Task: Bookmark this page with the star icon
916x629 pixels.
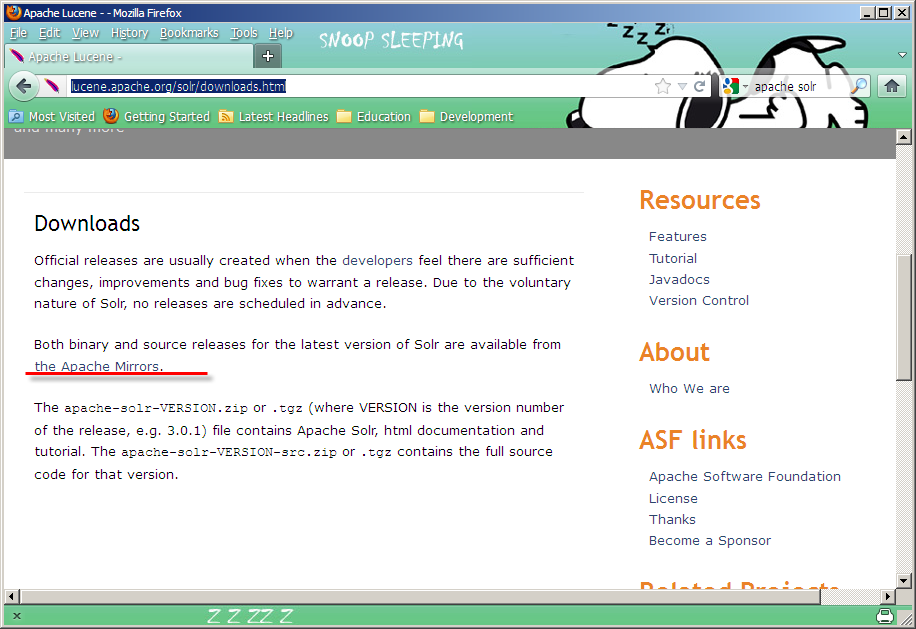Action: [662, 87]
